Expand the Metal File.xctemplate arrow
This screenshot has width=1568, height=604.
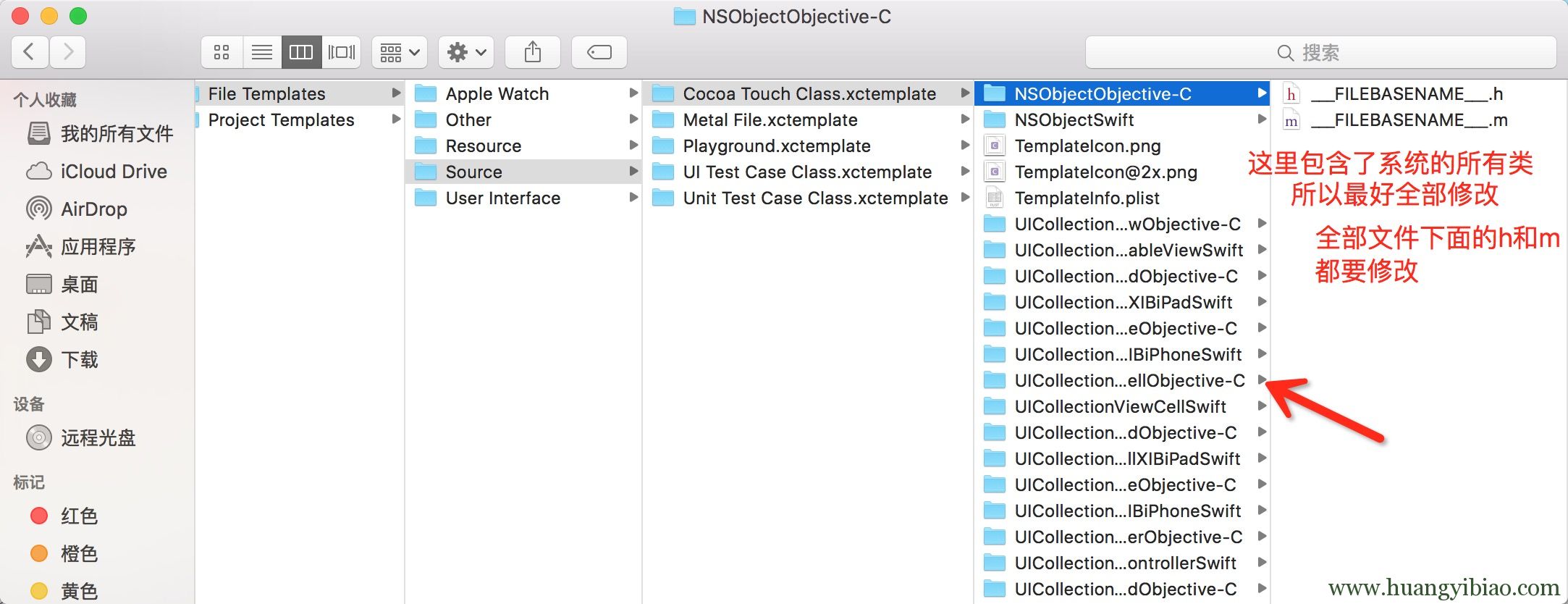pyautogui.click(x=965, y=119)
